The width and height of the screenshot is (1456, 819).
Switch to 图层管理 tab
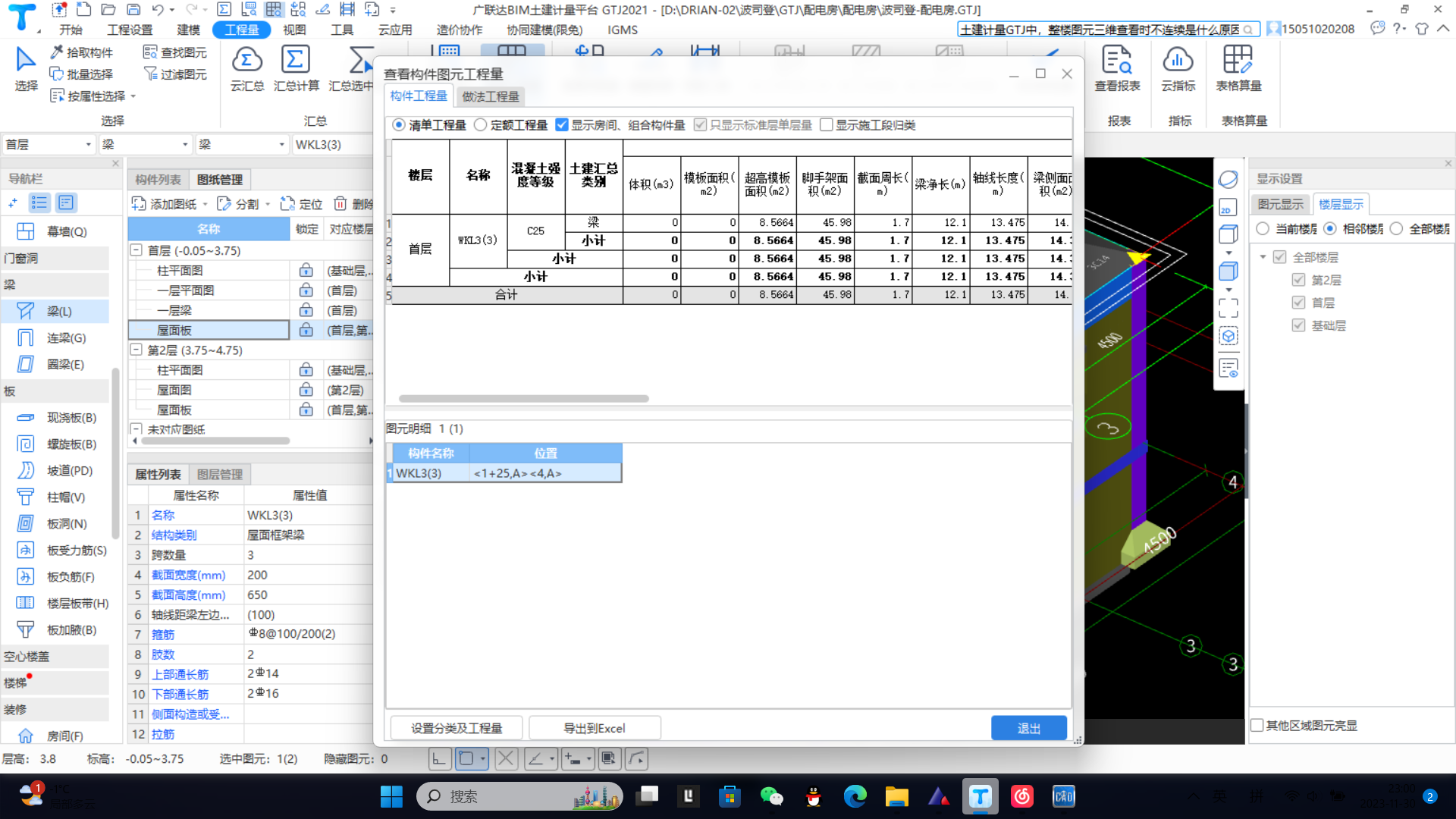pyautogui.click(x=220, y=475)
